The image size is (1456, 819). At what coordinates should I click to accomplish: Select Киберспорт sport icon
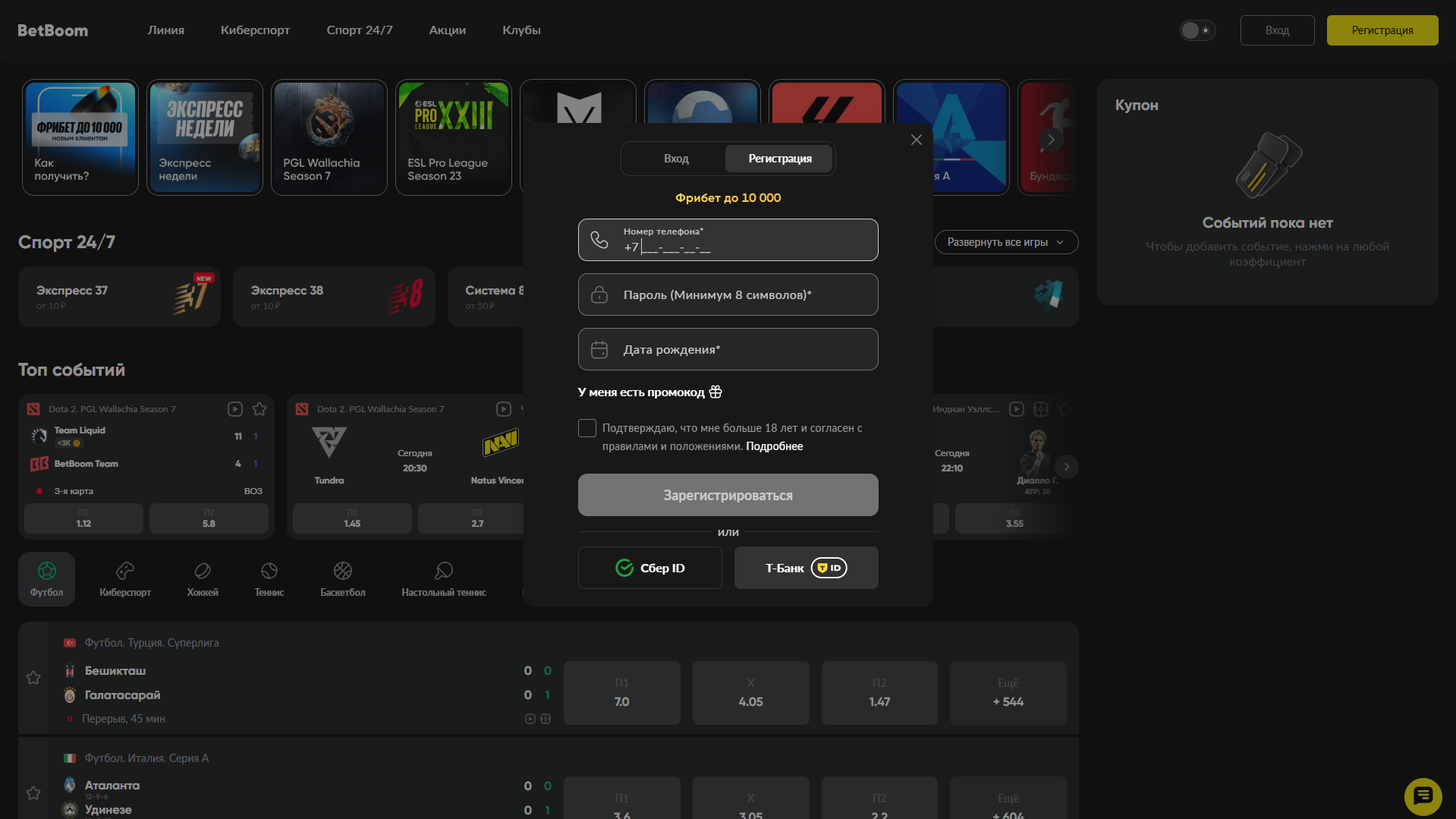[125, 579]
